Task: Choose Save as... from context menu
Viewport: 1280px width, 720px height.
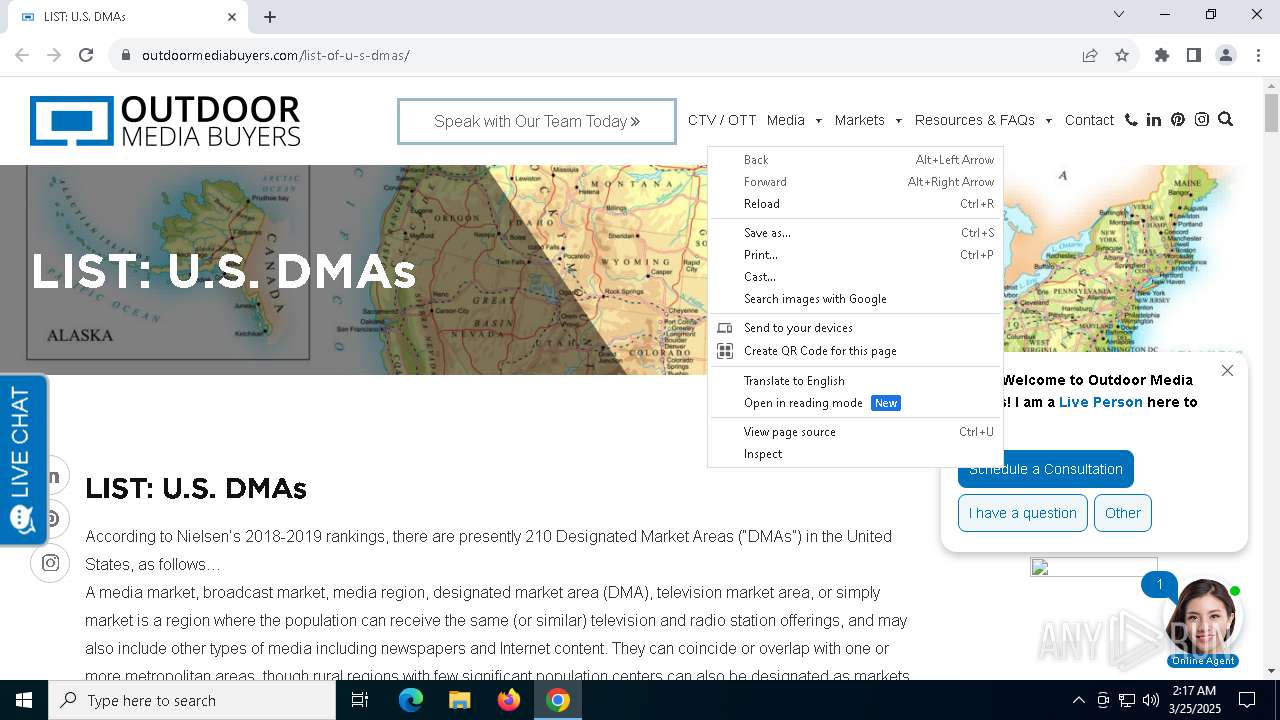Action: coord(855,233)
